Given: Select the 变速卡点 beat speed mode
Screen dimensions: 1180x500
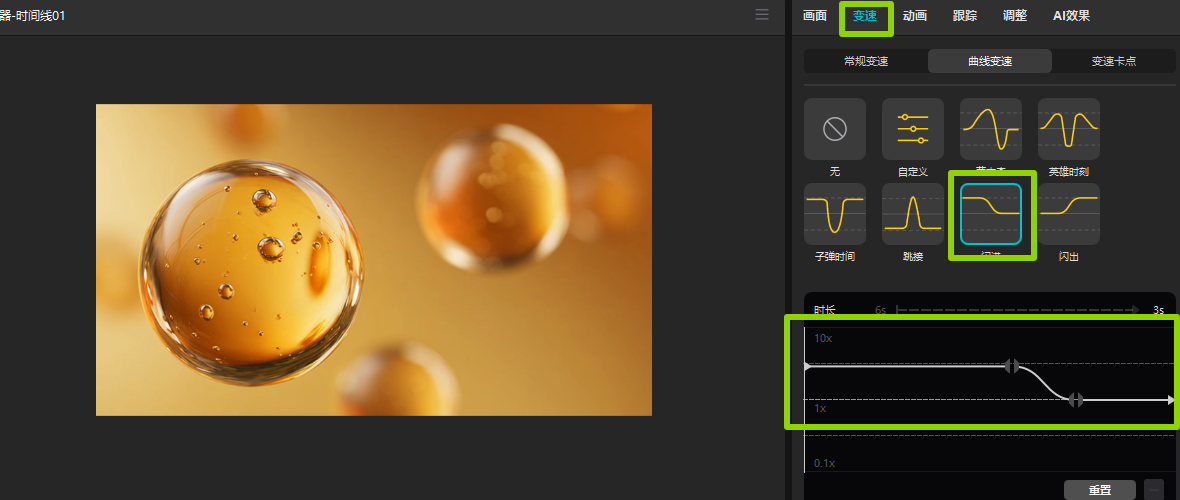Looking at the screenshot, I should tap(1113, 61).
